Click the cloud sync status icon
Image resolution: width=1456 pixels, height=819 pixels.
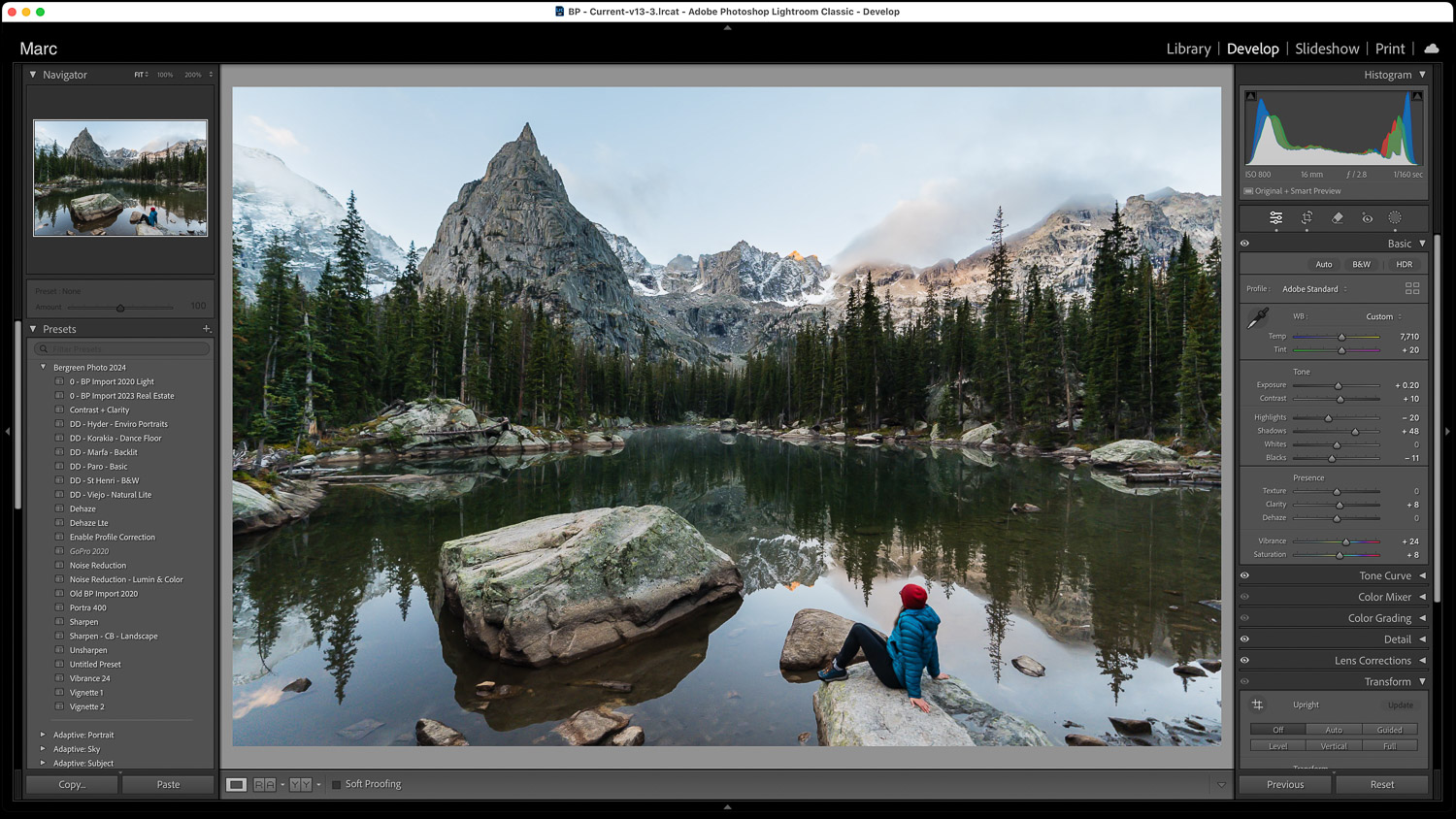click(1432, 49)
